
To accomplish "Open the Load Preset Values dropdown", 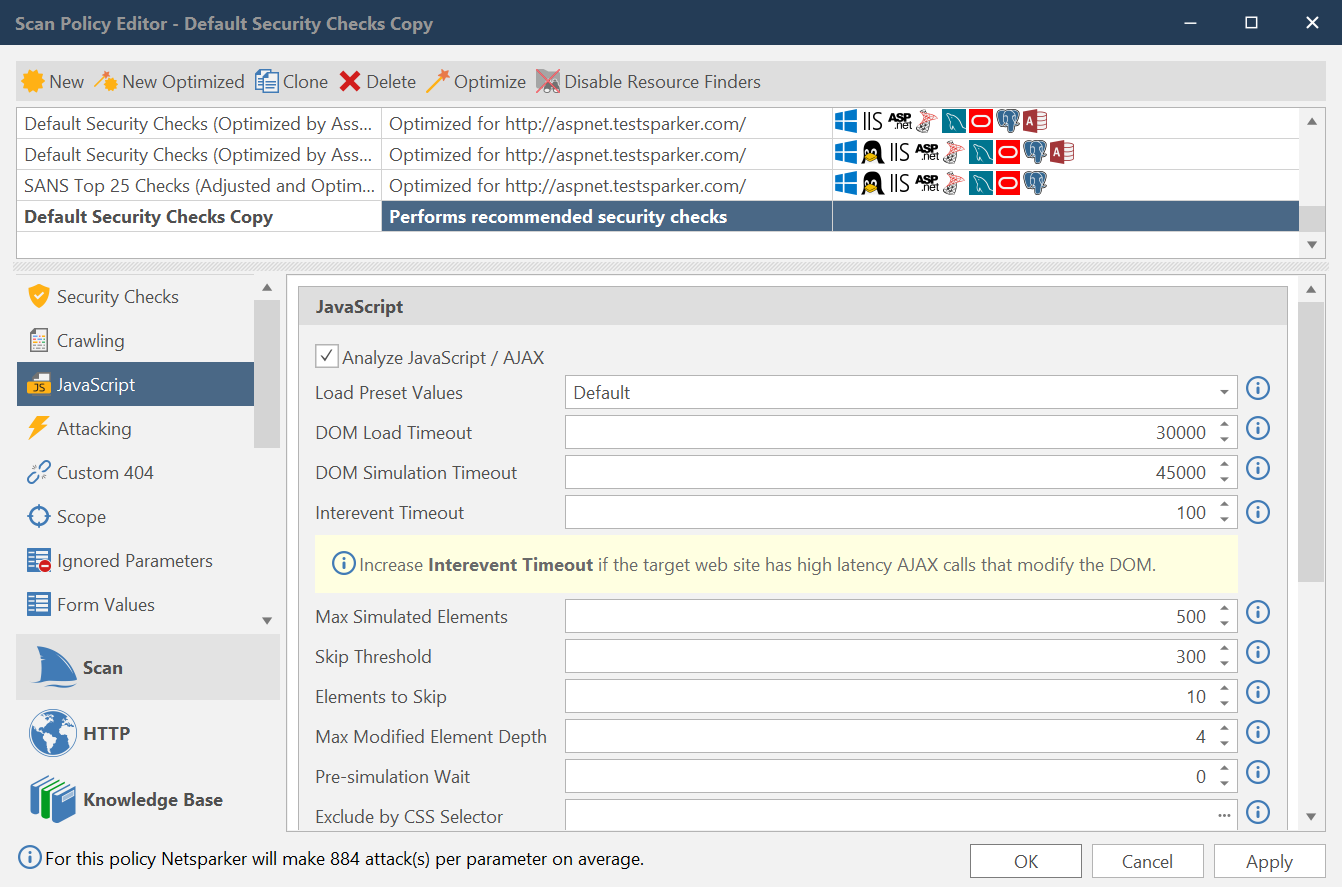I will [x=1223, y=392].
